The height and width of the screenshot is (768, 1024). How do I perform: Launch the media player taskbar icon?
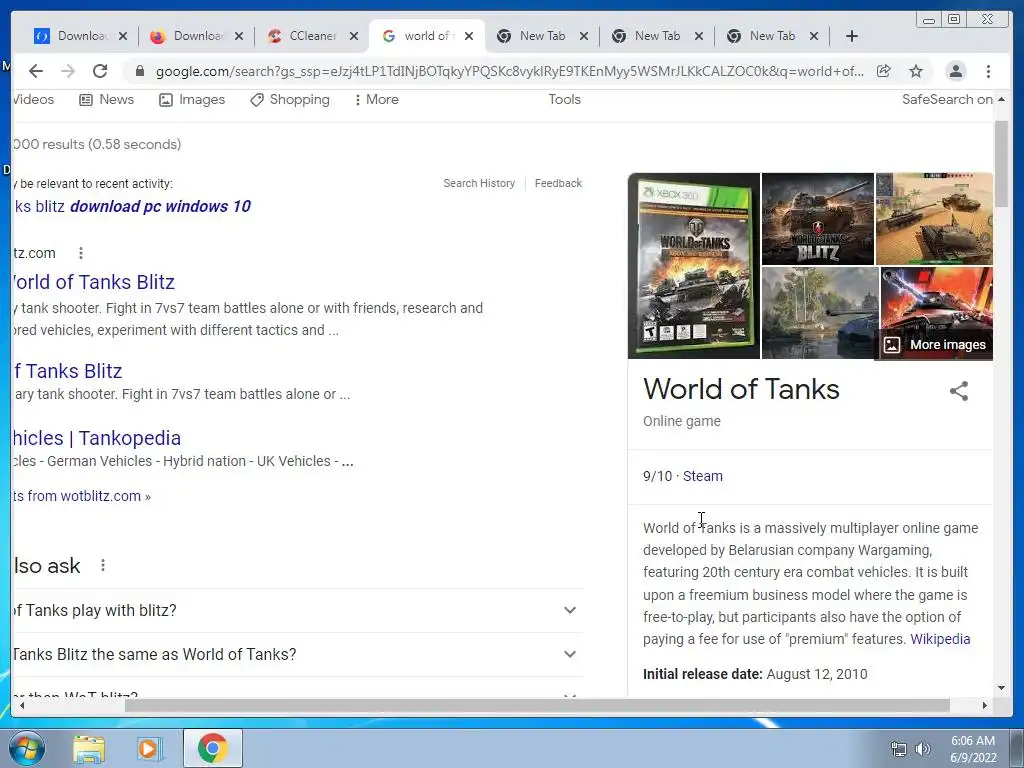coord(150,748)
